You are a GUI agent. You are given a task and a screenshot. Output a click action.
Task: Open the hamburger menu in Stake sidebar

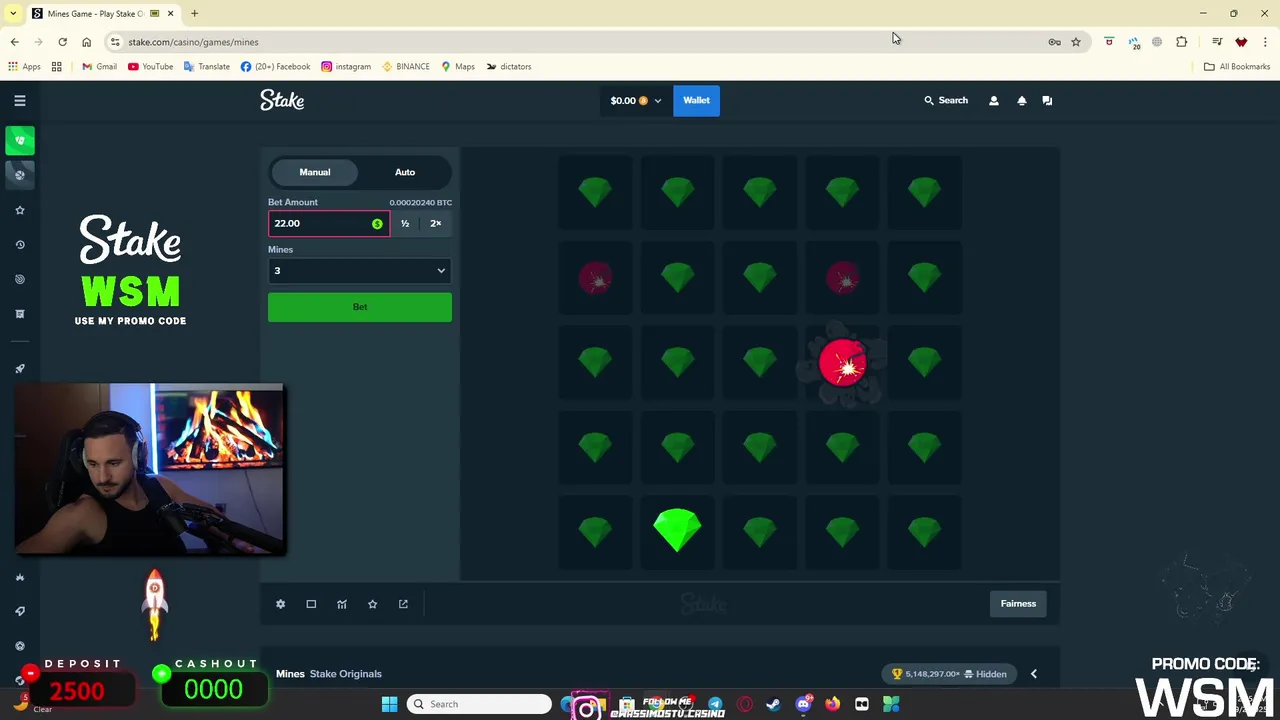19,100
